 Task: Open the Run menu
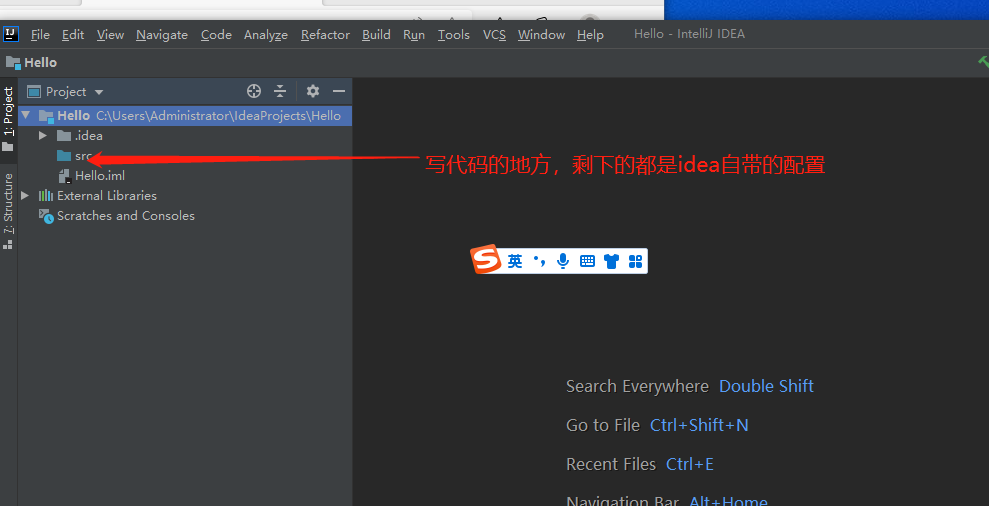[x=414, y=35]
